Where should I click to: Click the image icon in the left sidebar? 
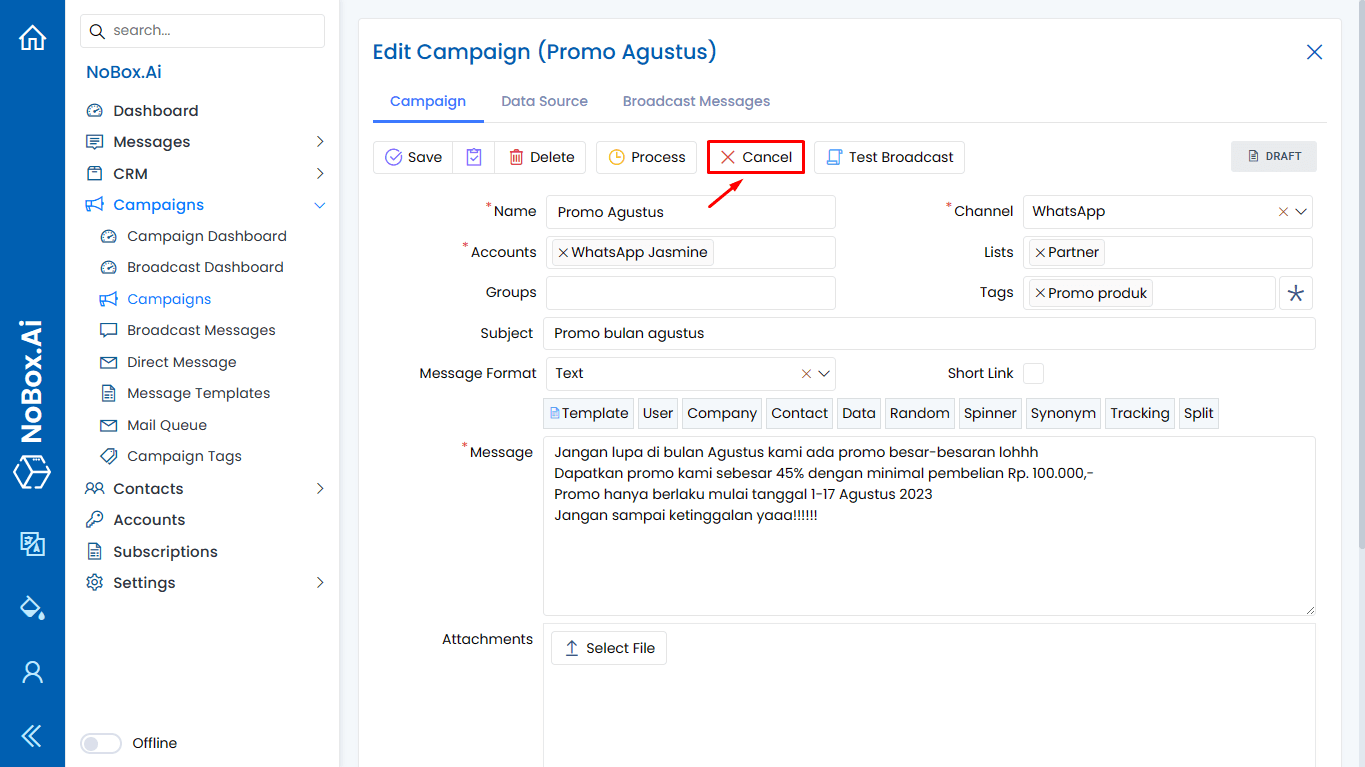[x=33, y=545]
